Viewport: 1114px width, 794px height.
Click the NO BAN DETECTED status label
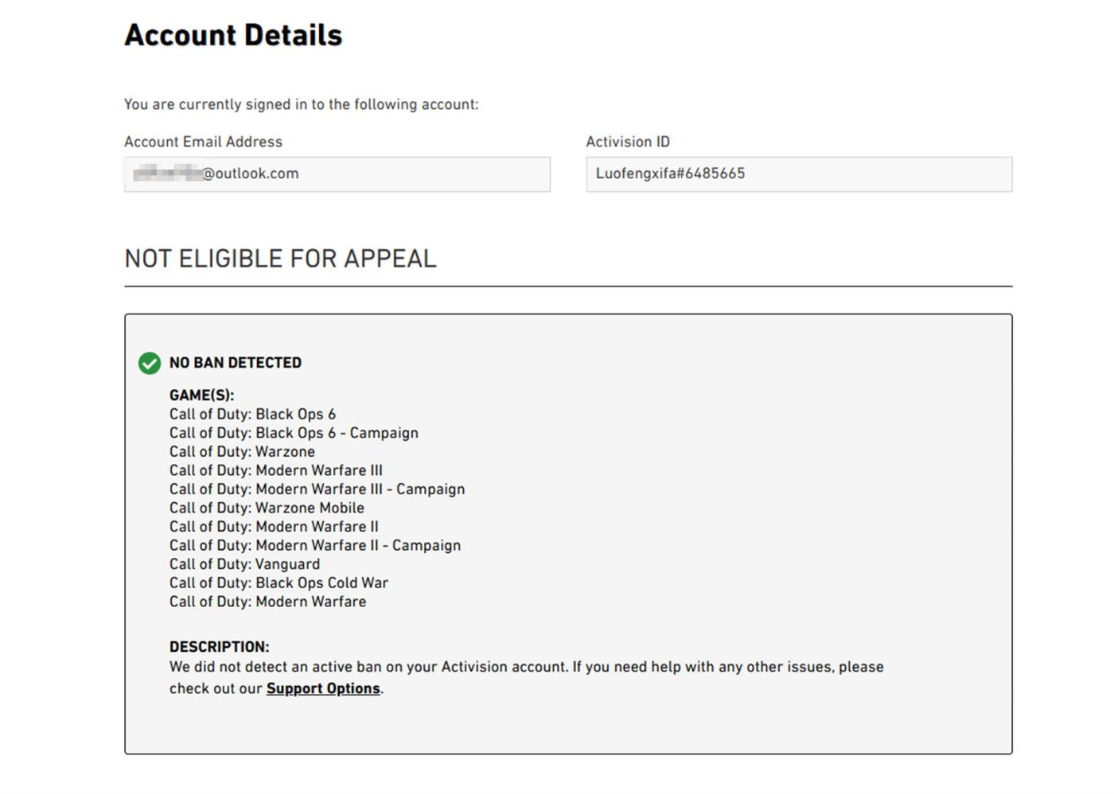click(235, 363)
